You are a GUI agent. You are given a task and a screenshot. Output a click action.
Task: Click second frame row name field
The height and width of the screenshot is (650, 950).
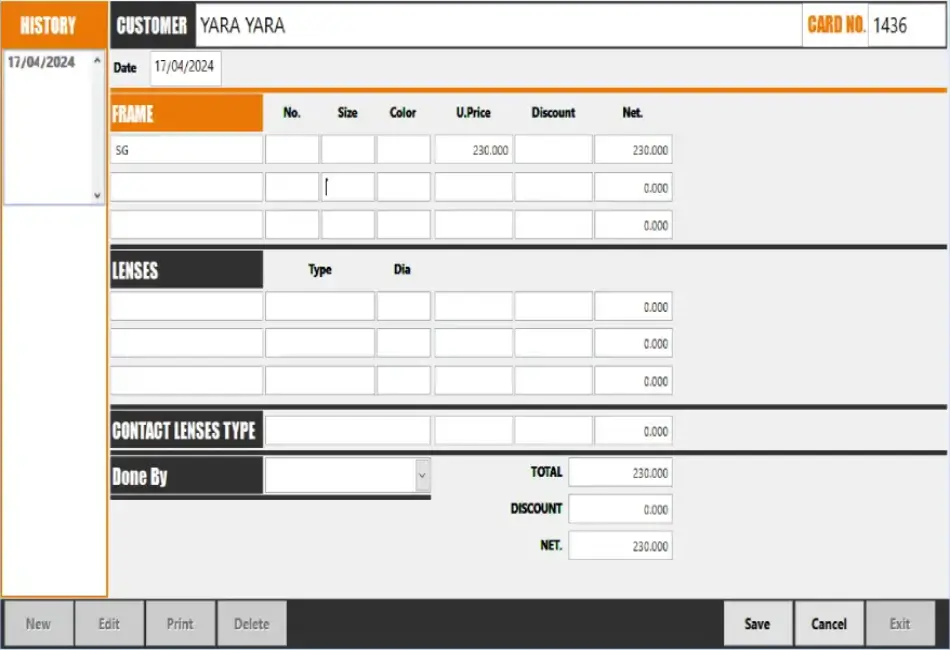[187, 187]
